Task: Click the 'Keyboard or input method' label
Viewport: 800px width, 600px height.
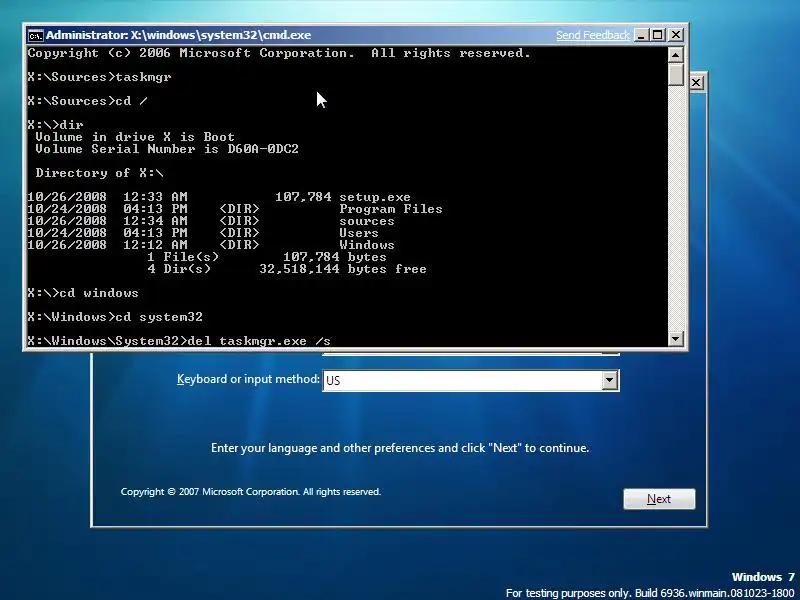Action: (248, 379)
